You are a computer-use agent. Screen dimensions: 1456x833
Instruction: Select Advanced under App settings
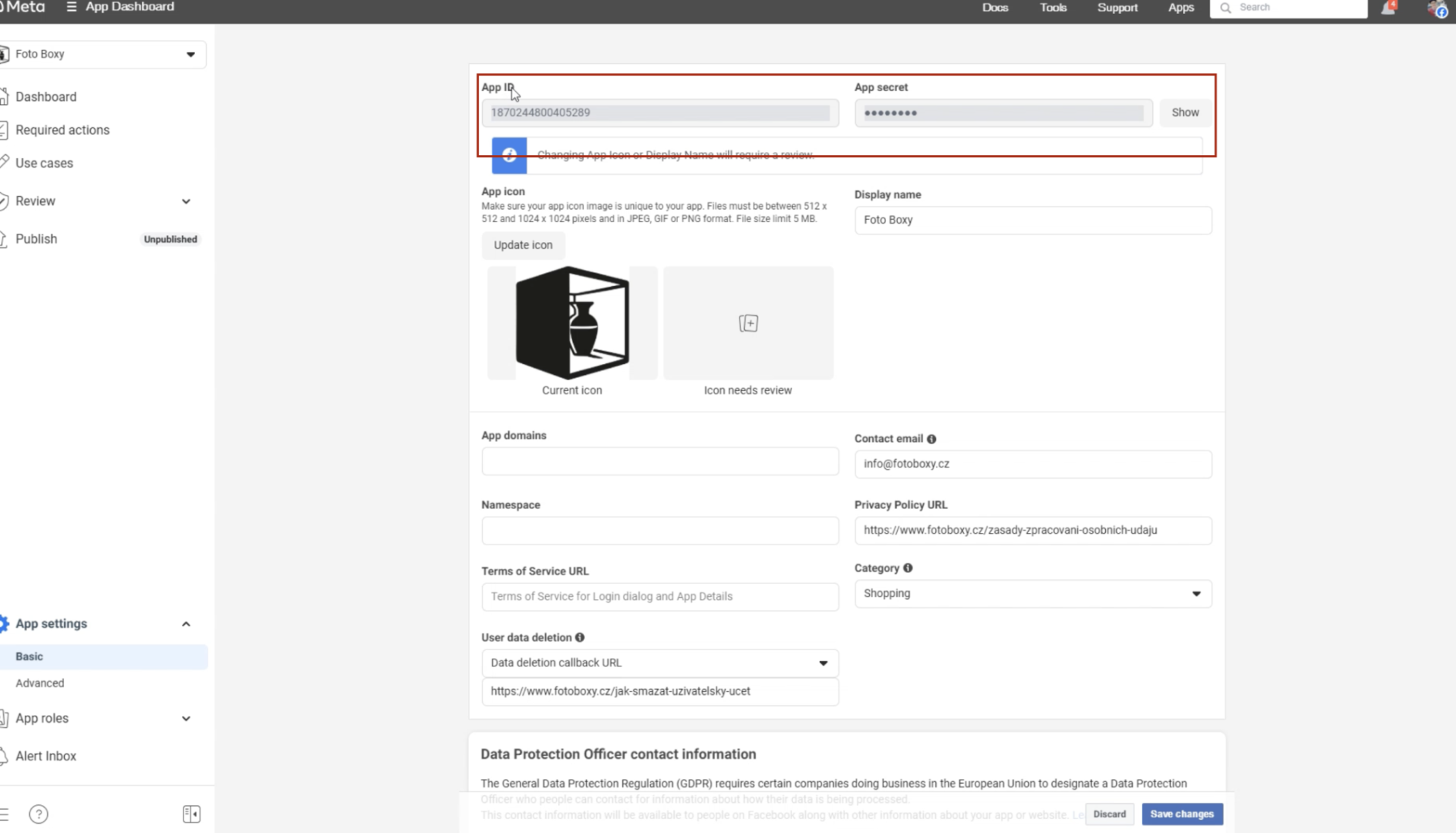click(x=40, y=683)
